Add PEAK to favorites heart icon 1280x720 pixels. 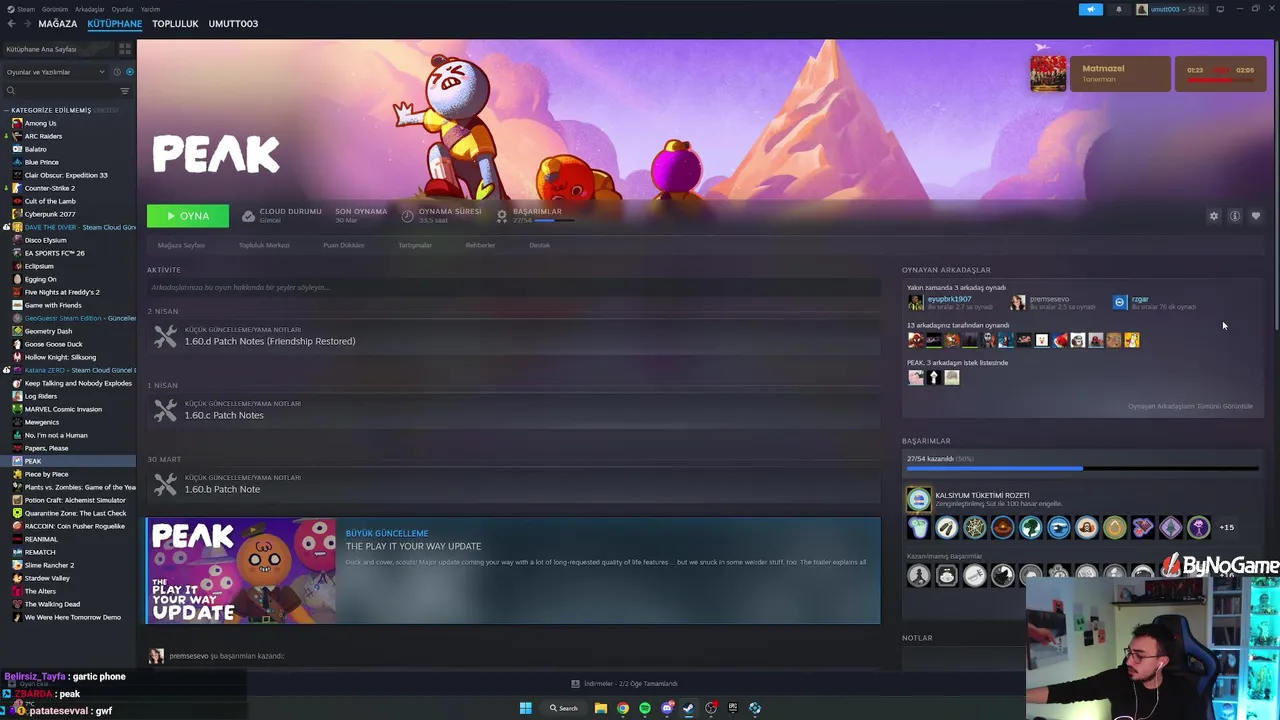[1256, 216]
